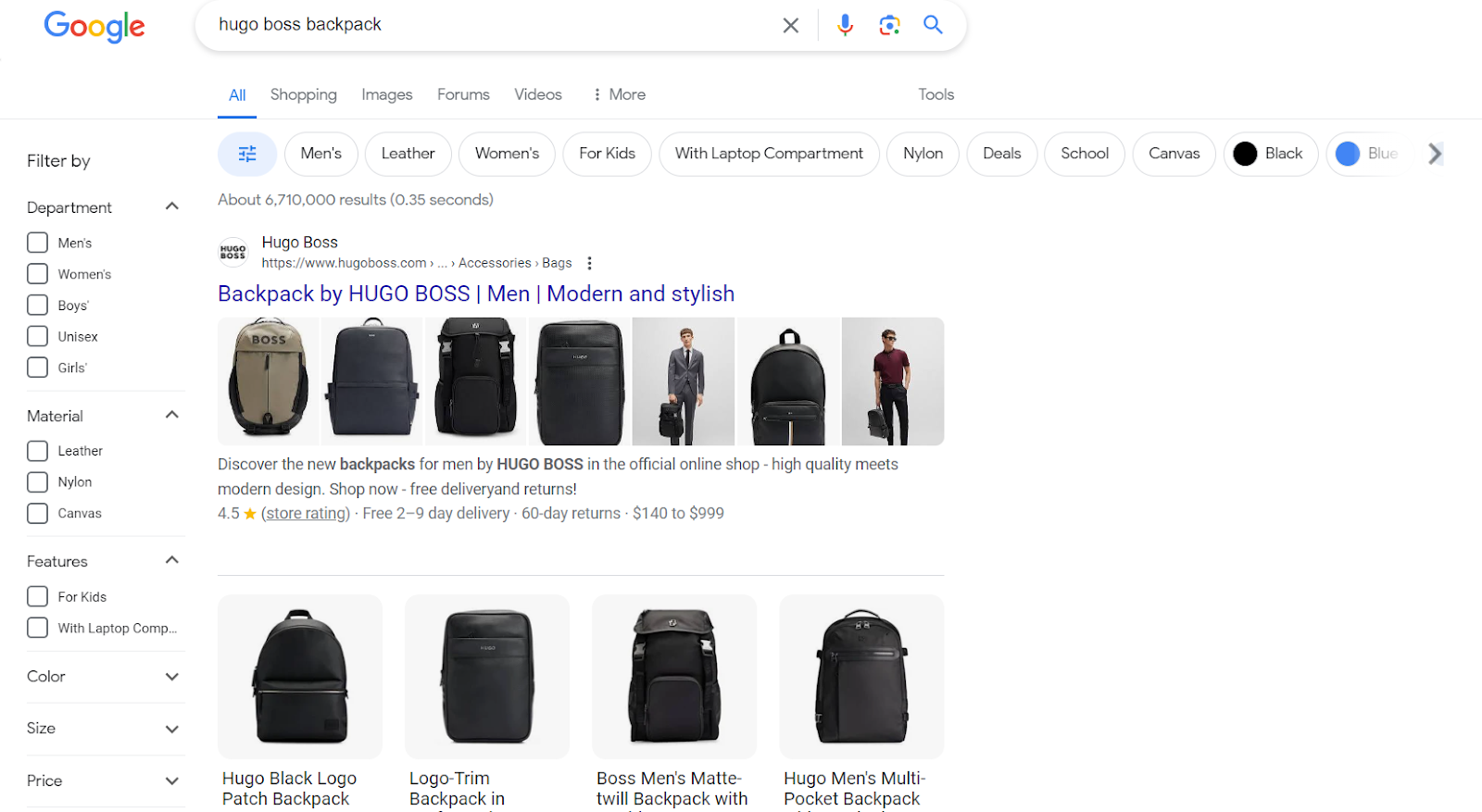Viewport: 1482px width, 812px height.
Task: Open Logo-Trim Backpack product card
Action: coord(487,704)
